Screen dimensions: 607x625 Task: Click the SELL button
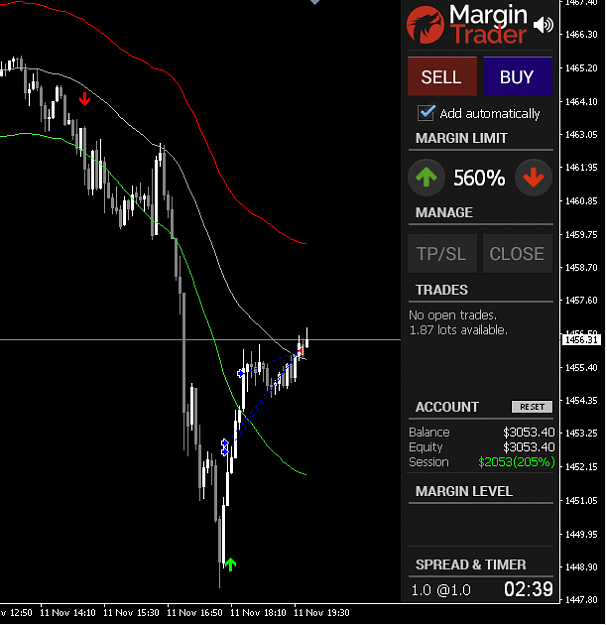pyautogui.click(x=442, y=76)
